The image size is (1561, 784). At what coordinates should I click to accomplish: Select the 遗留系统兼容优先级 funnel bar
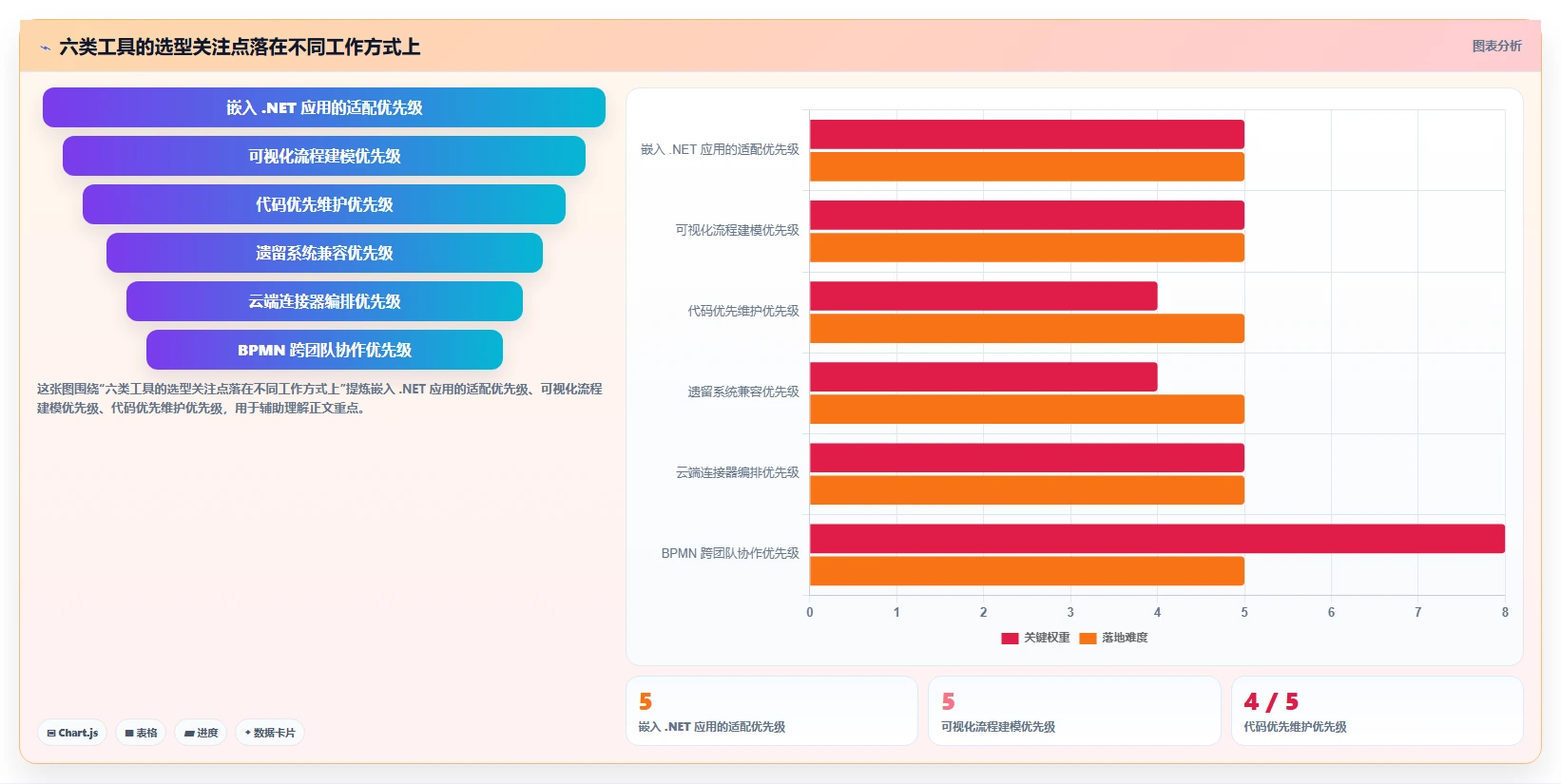[x=324, y=253]
